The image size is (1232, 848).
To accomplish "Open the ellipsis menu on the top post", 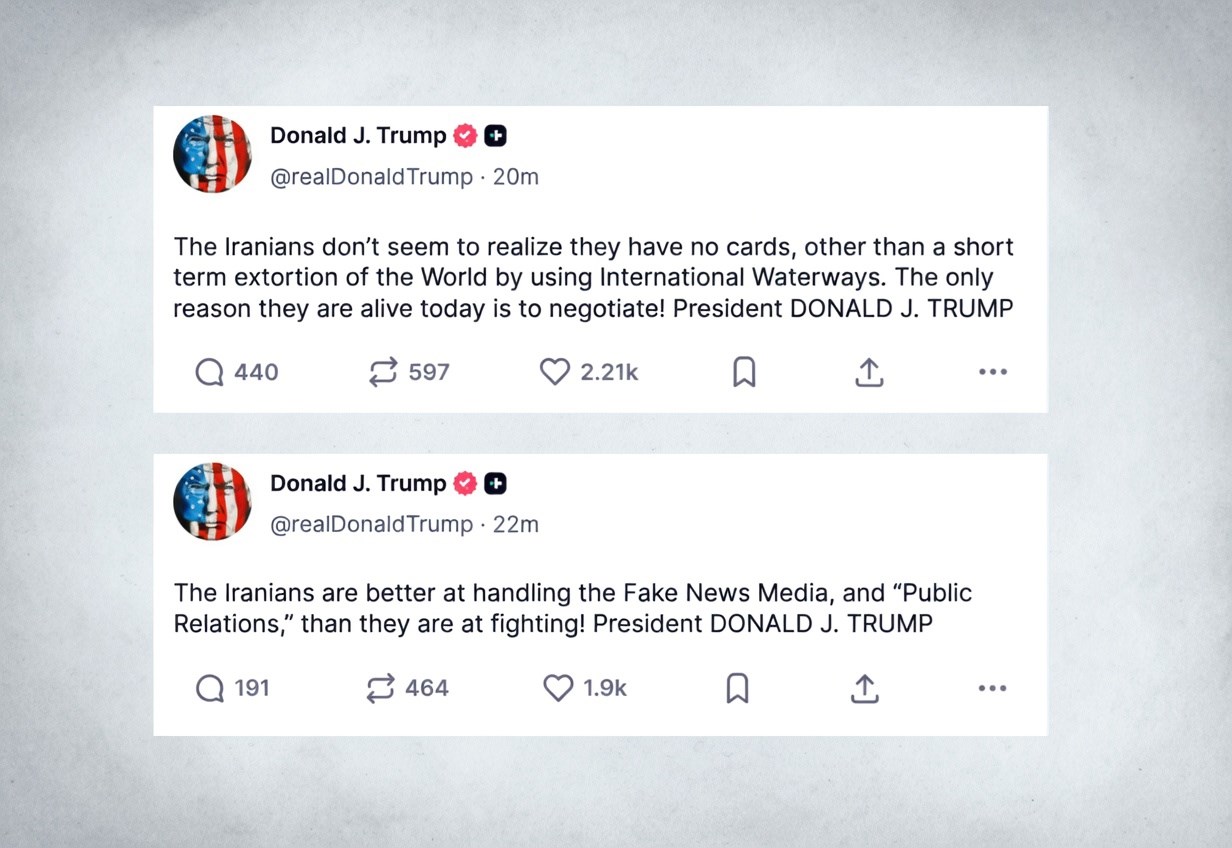I will click(x=993, y=371).
